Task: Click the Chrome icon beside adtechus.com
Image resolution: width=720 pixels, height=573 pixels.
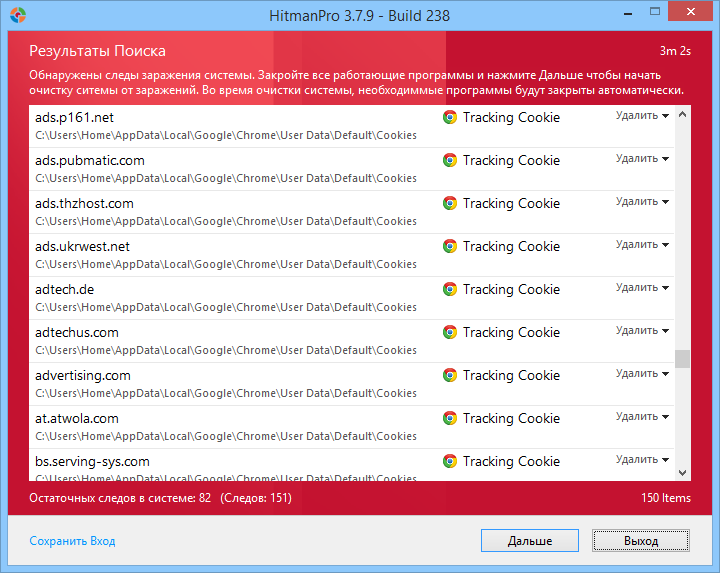Action: 450,332
